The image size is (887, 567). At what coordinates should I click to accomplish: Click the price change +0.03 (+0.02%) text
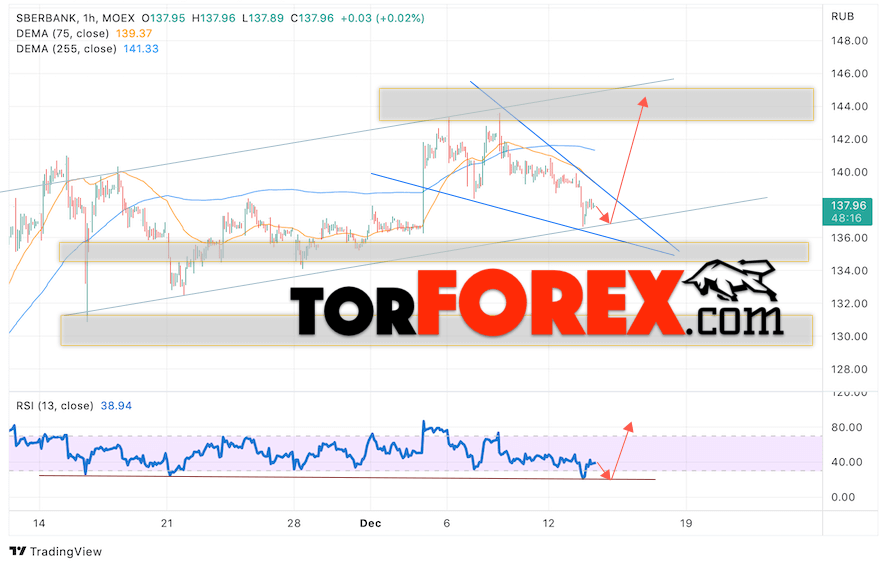(382, 18)
